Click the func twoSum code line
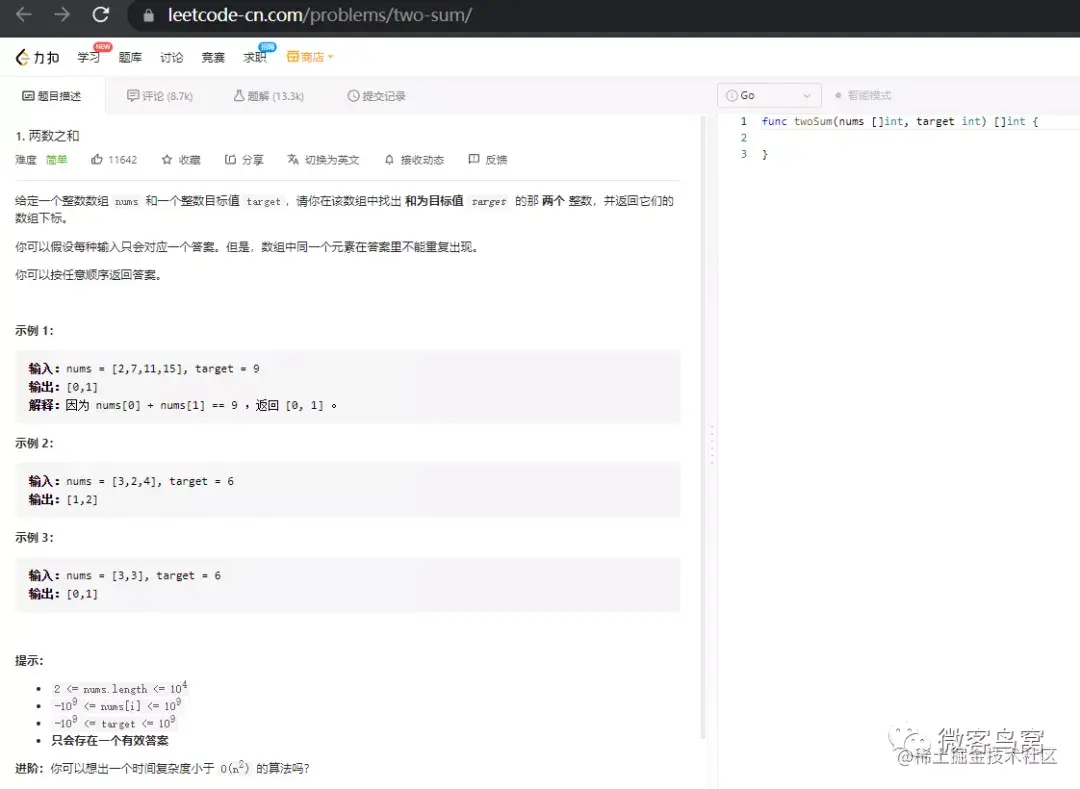The width and height of the screenshot is (1080, 789). (x=900, y=121)
